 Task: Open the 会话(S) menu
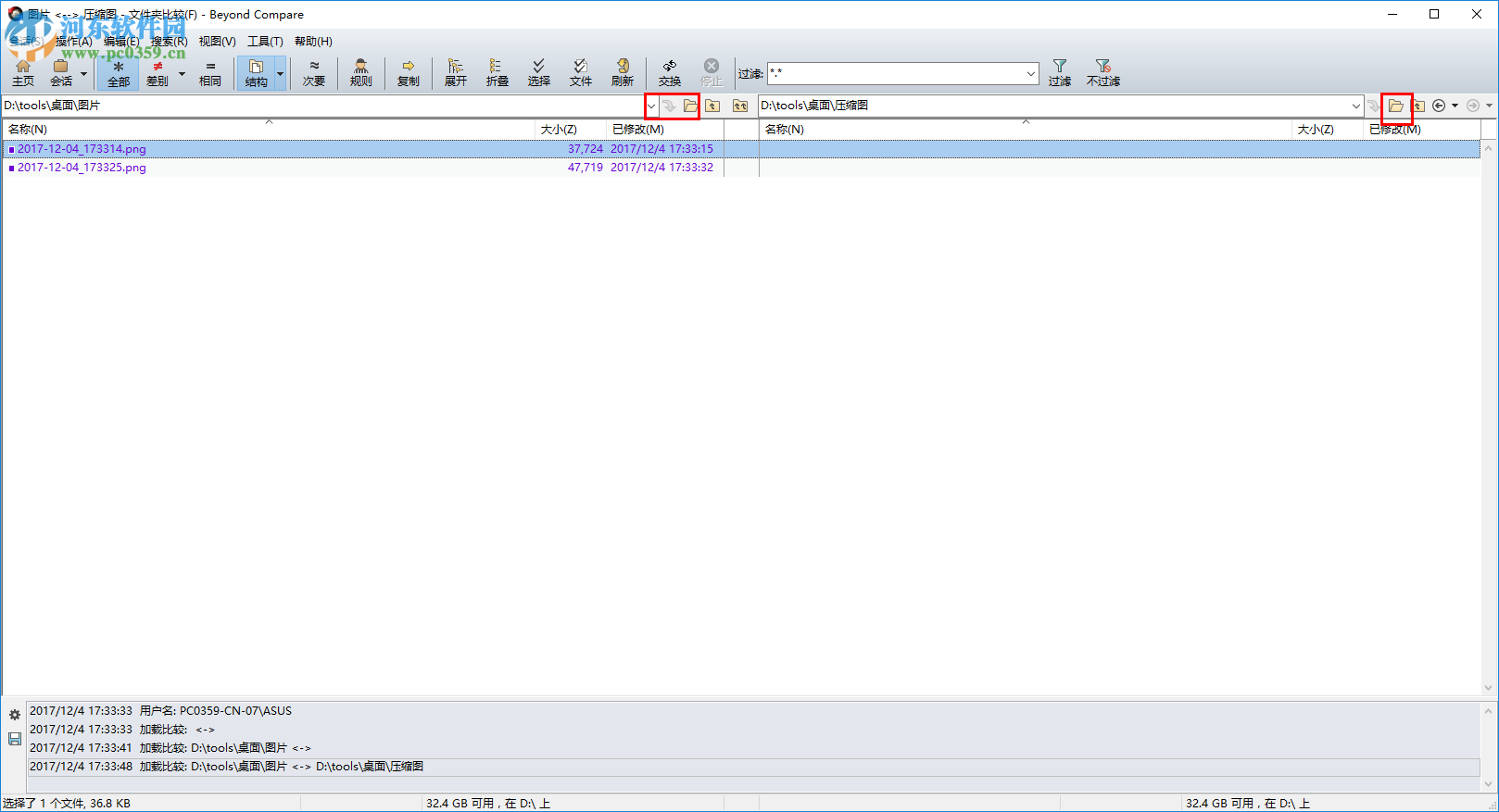(x=25, y=41)
